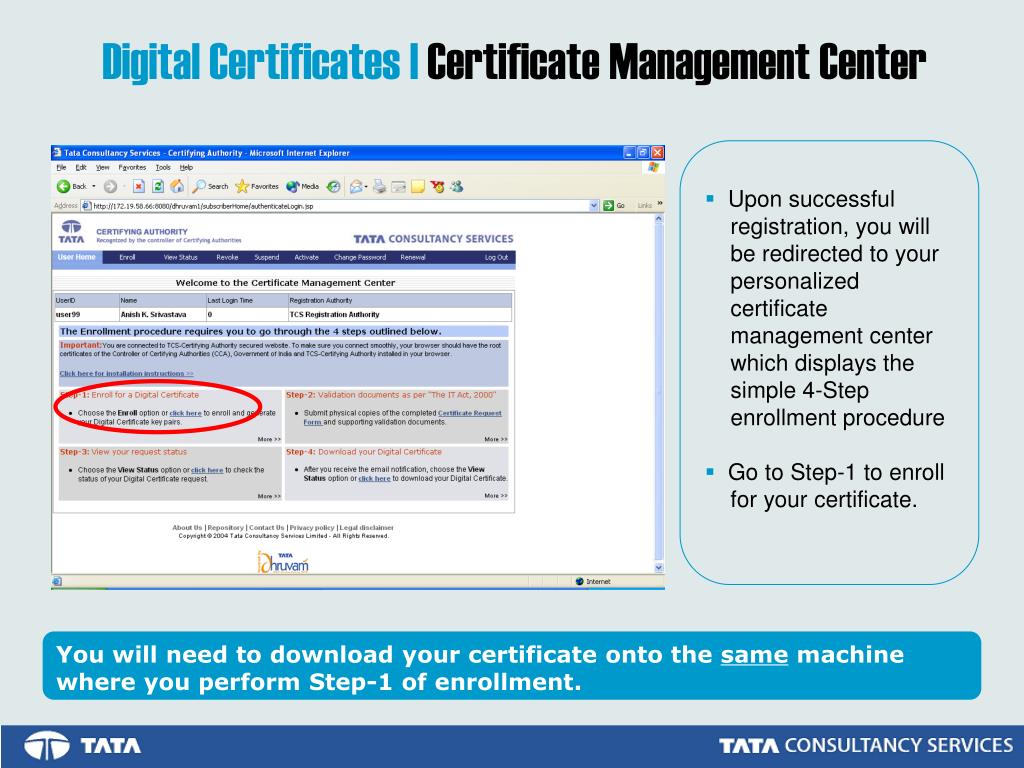Click 'click here' link in Step-1 Enroll
This screenshot has height=768, width=1024.
(x=185, y=413)
